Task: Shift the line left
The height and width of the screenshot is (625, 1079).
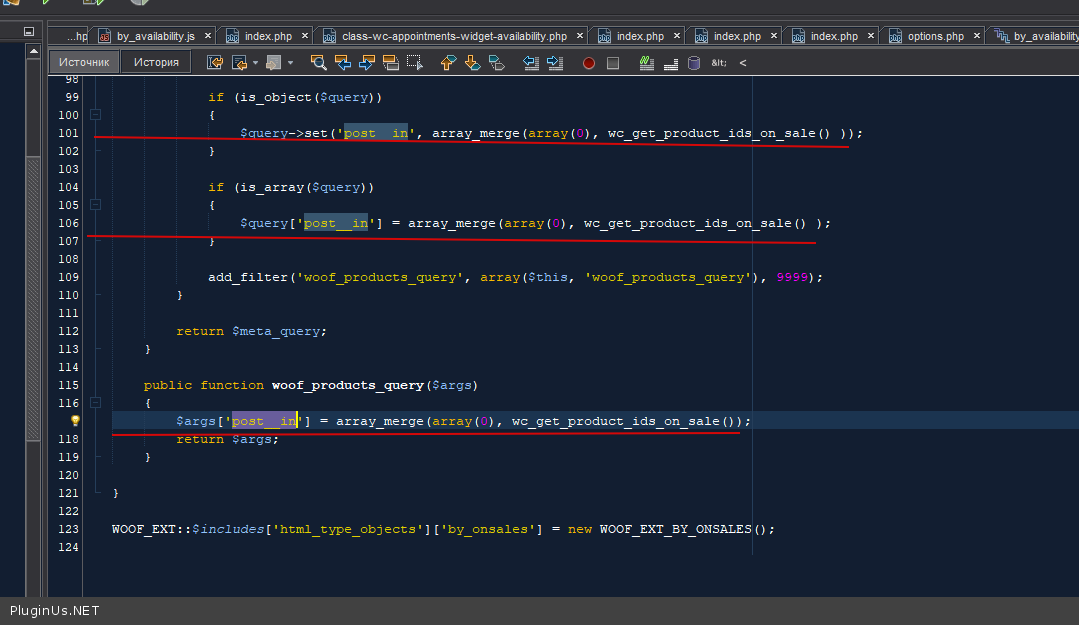Action: click(x=531, y=63)
